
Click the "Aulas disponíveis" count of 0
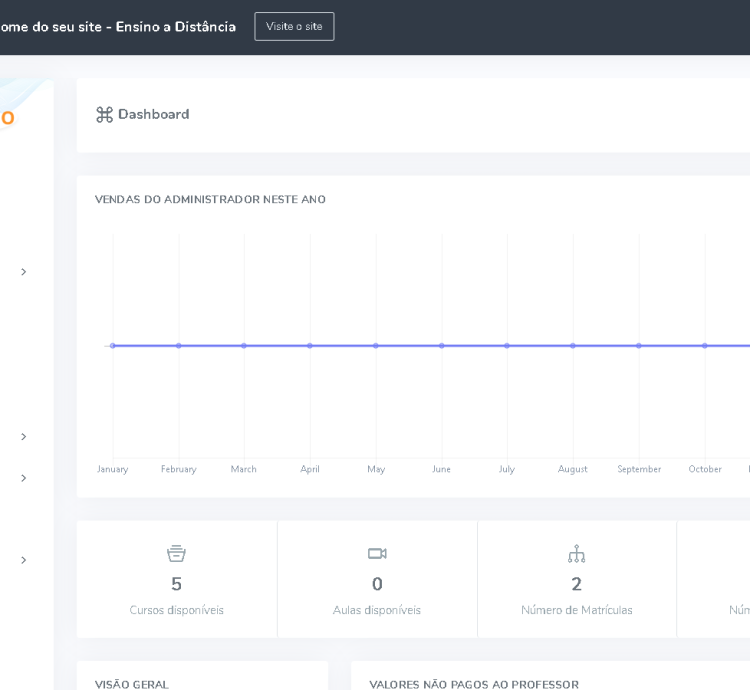click(x=377, y=584)
